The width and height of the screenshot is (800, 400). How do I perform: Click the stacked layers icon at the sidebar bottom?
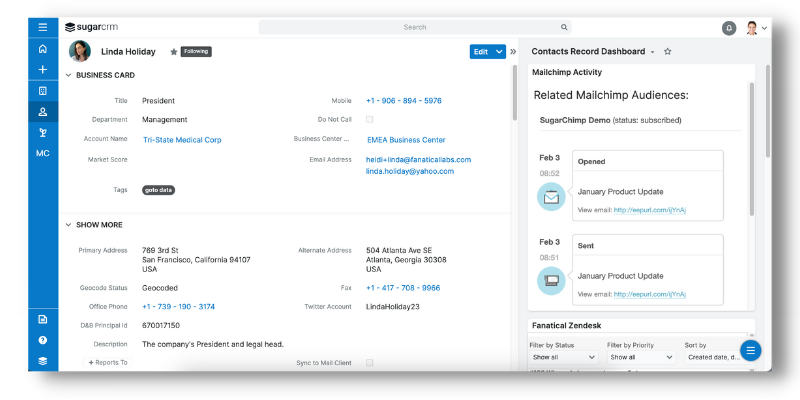coord(43,361)
